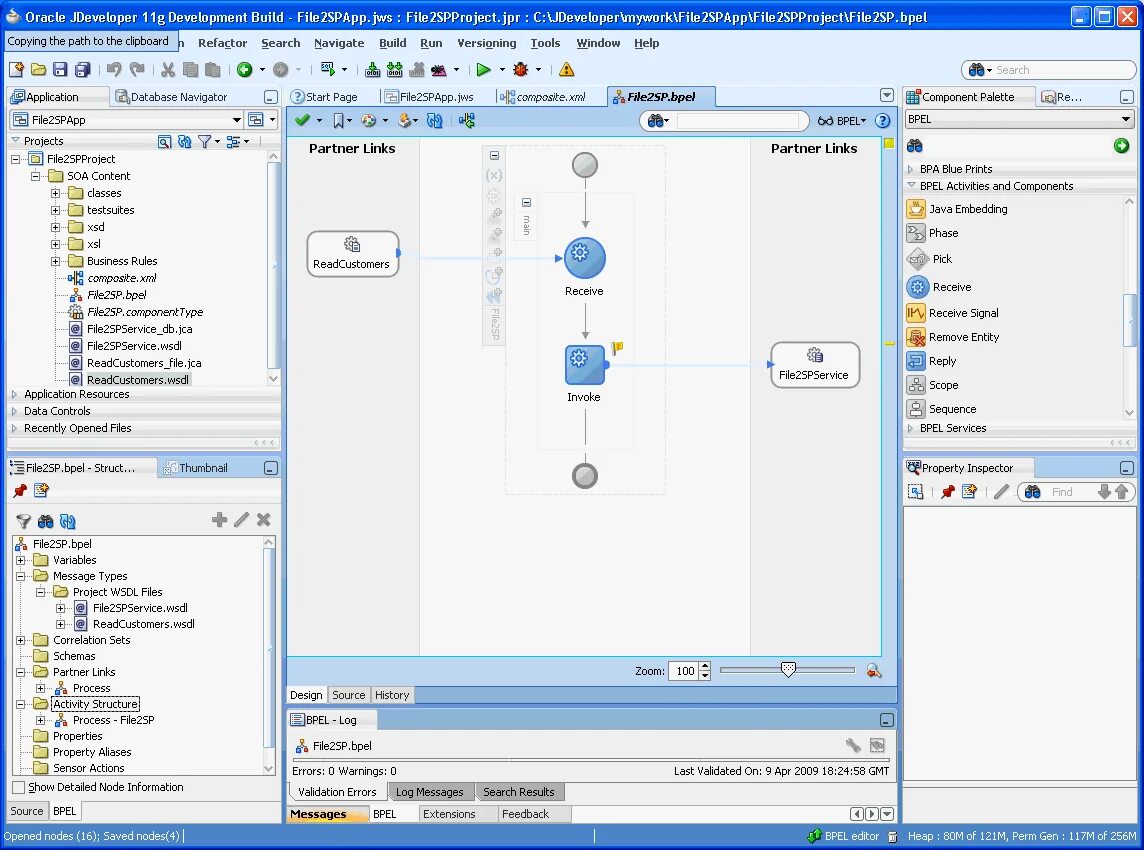This screenshot has height=850, width=1144.
Task: Switch to the composite.xml editor tab
Action: (544, 97)
